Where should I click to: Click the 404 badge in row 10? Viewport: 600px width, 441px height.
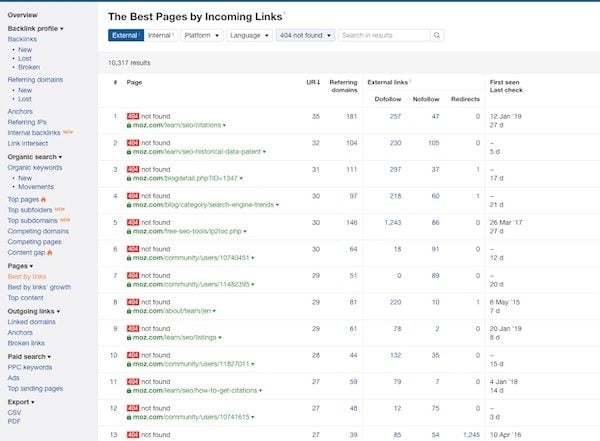click(133, 355)
